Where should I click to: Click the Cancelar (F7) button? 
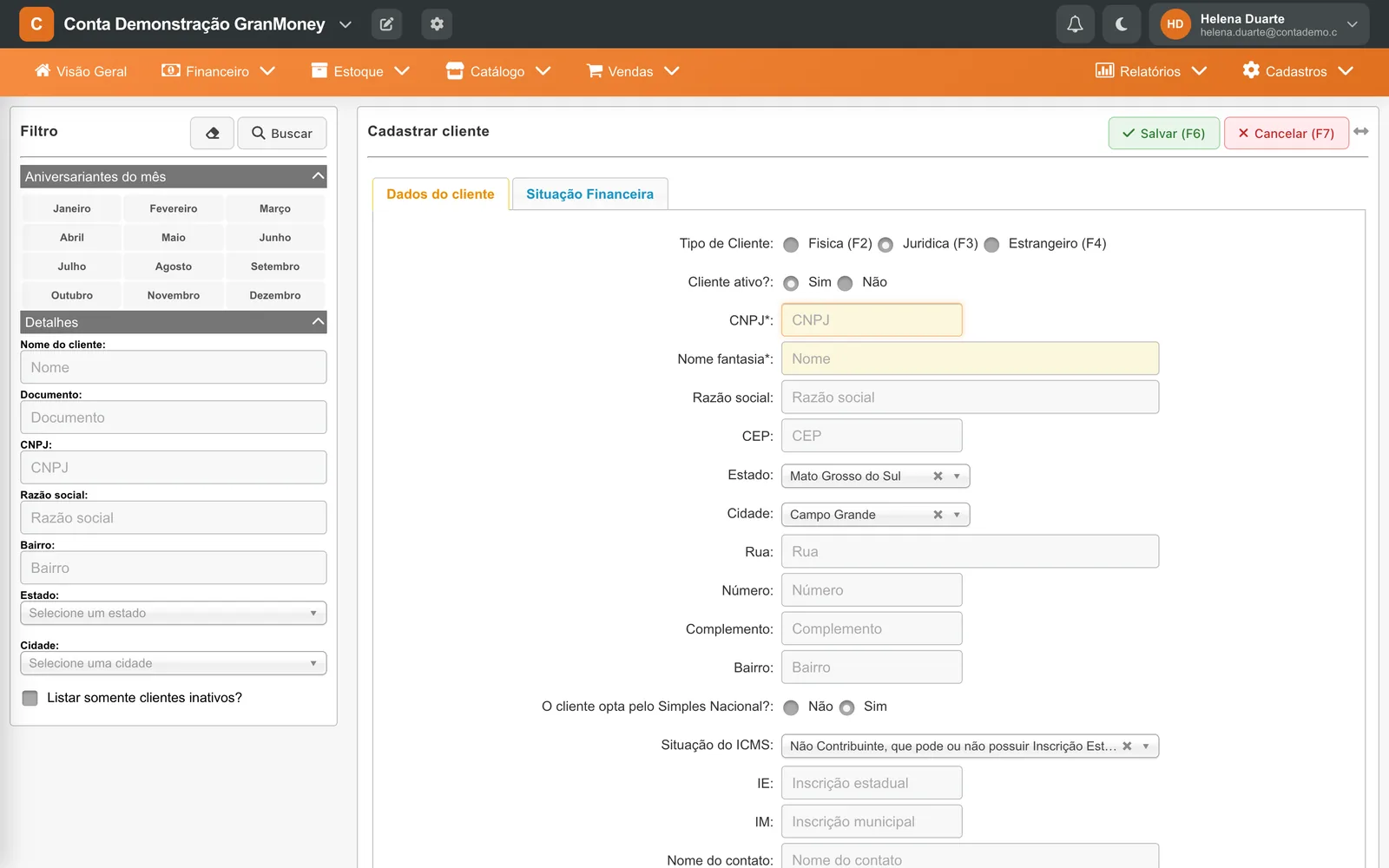pyautogui.click(x=1287, y=133)
